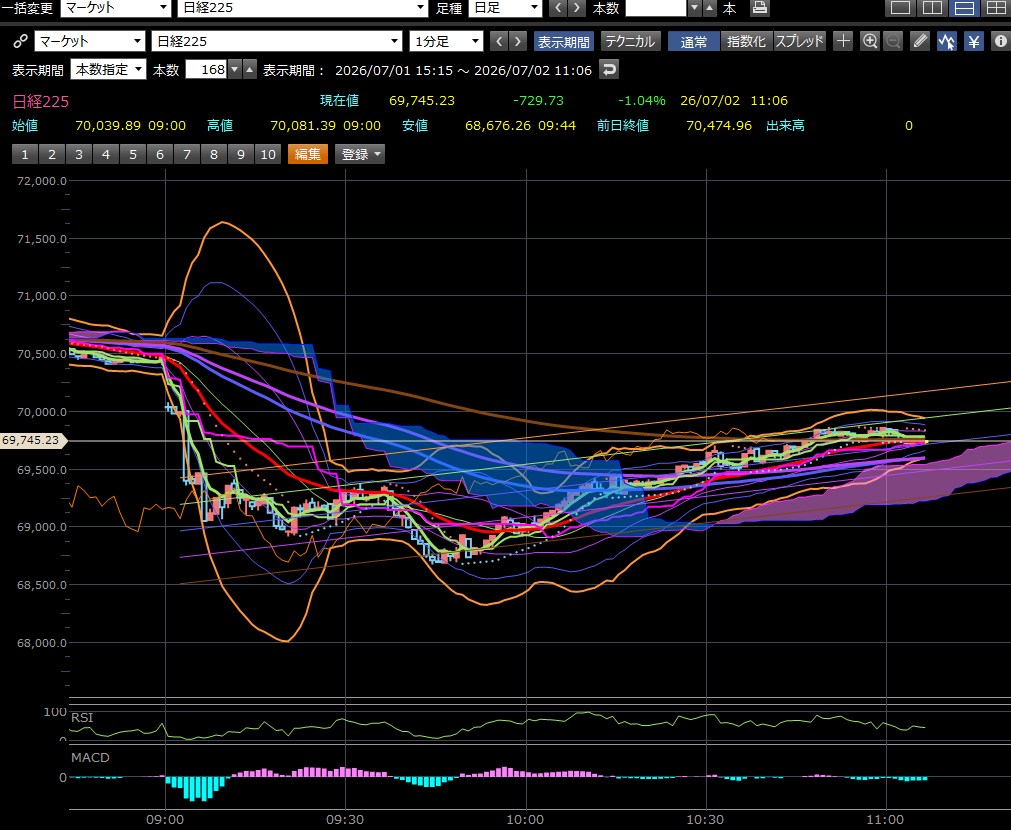Image resolution: width=1011 pixels, height=830 pixels.
Task: Click the 前日終値 value 70,474.96
Action: pos(719,126)
